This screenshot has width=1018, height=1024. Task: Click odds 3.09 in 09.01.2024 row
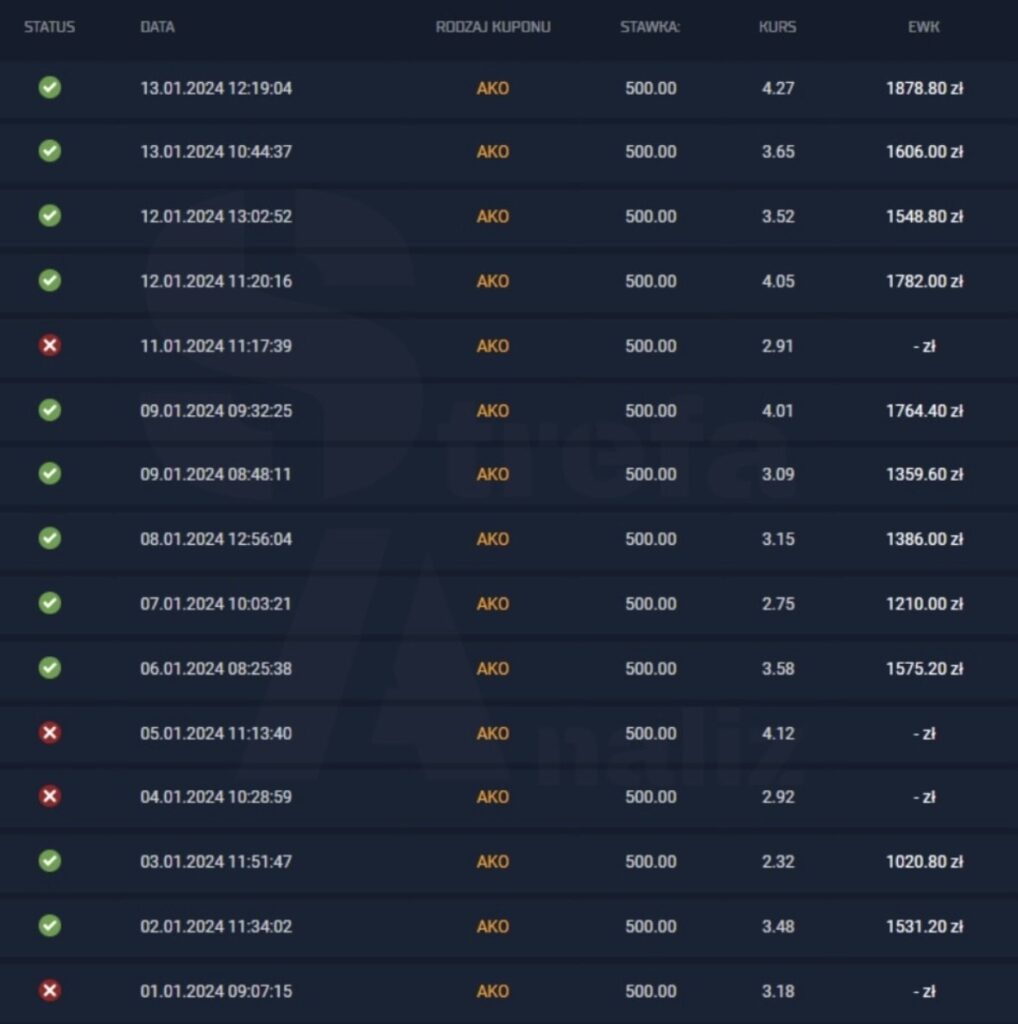point(777,474)
